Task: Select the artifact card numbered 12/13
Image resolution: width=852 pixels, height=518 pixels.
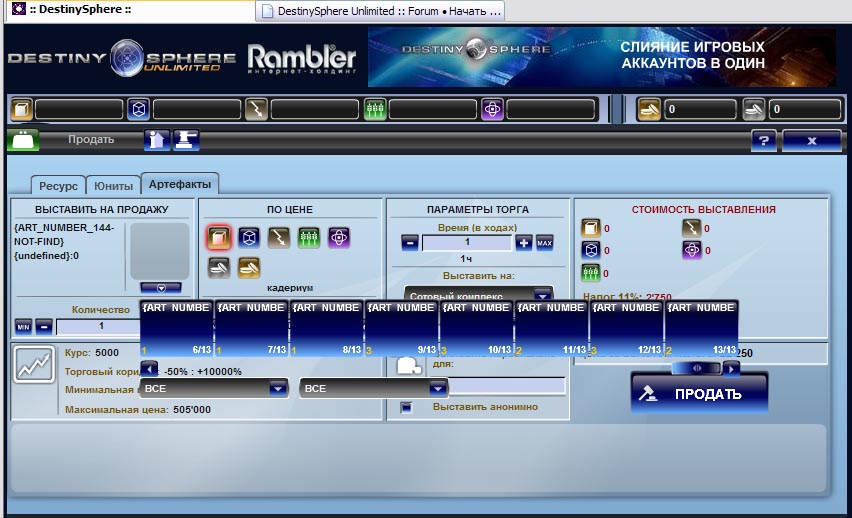Action: pos(627,328)
